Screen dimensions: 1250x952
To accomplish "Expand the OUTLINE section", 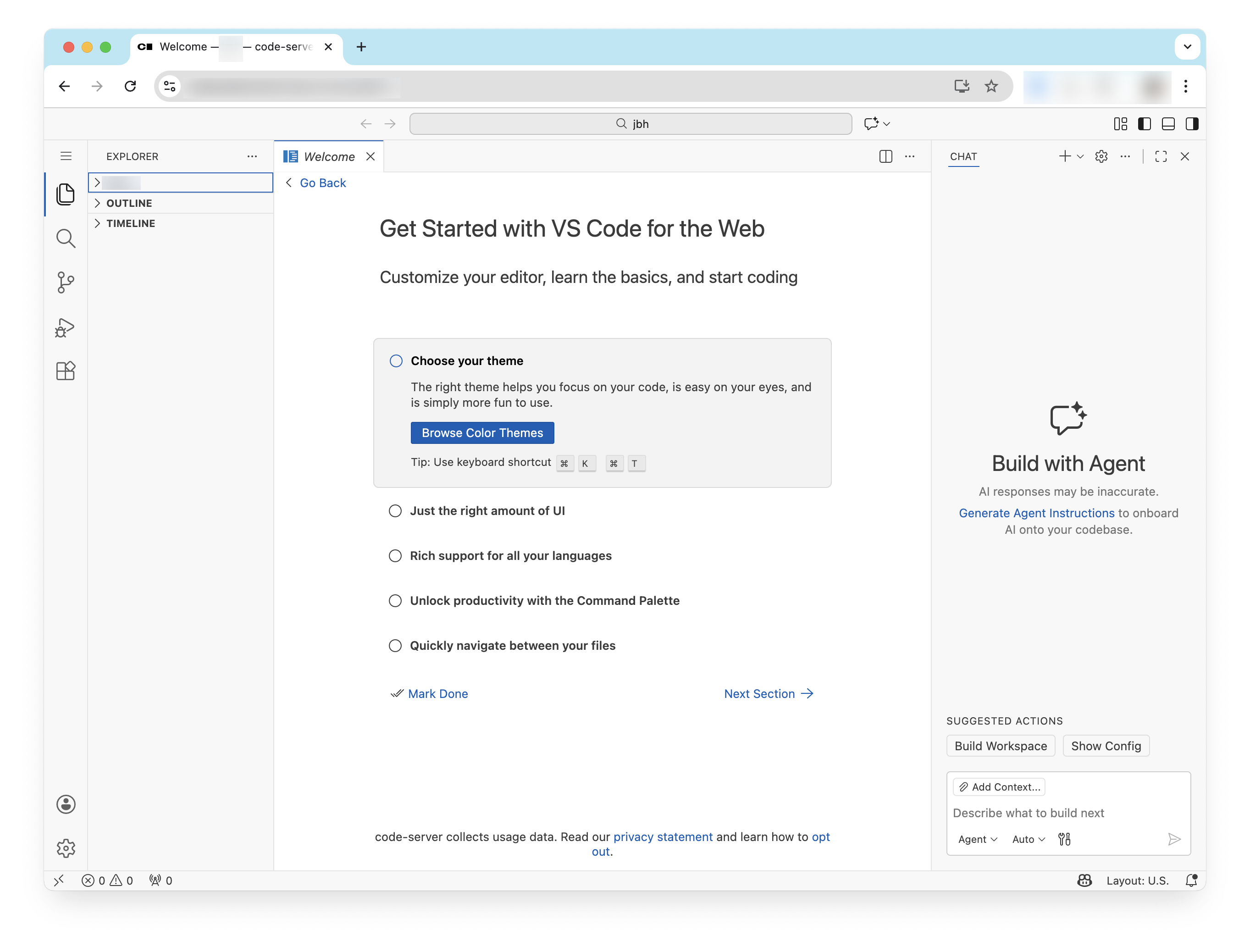I will (x=129, y=203).
